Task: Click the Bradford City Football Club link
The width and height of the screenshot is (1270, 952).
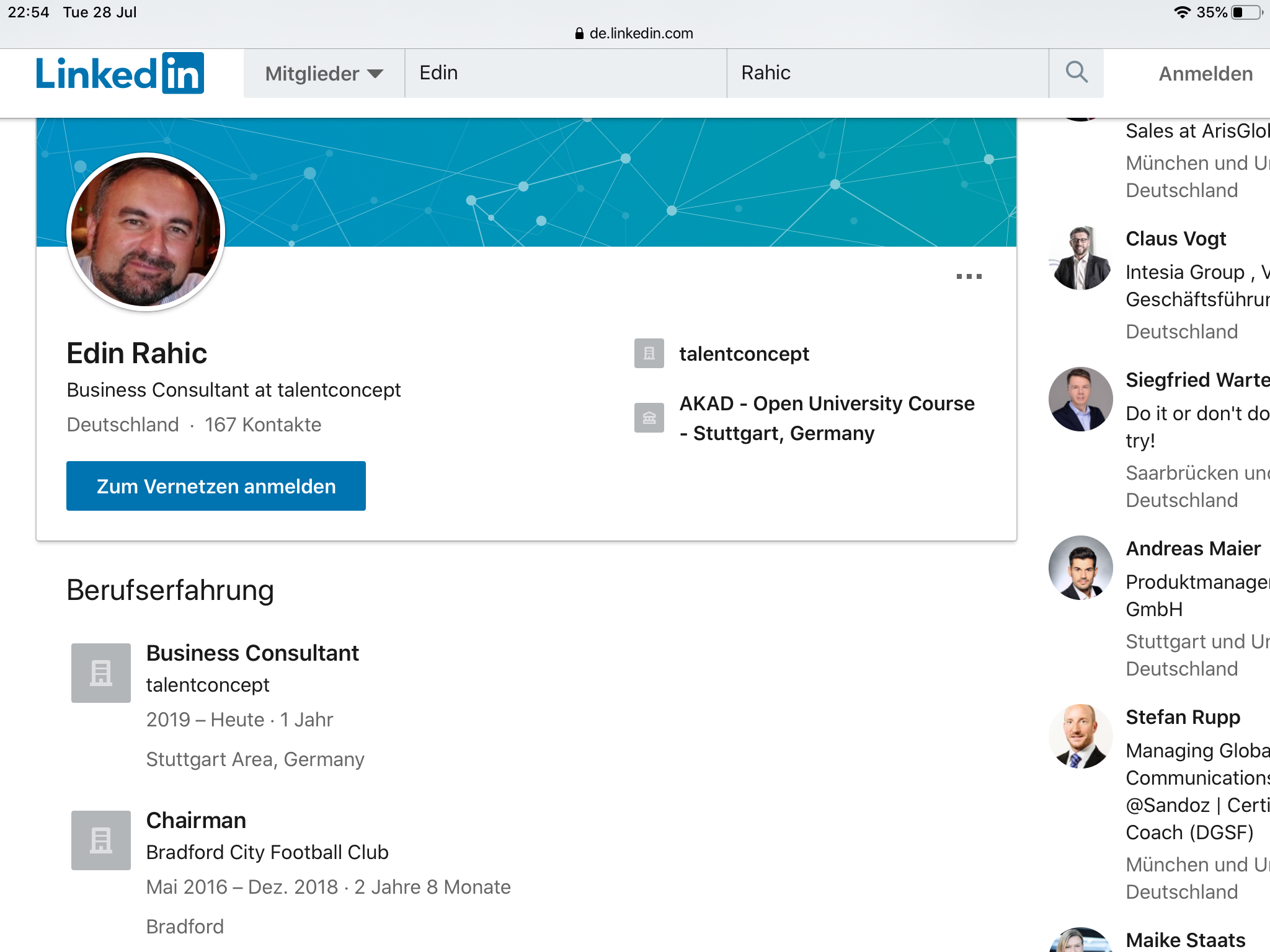Action: point(267,852)
